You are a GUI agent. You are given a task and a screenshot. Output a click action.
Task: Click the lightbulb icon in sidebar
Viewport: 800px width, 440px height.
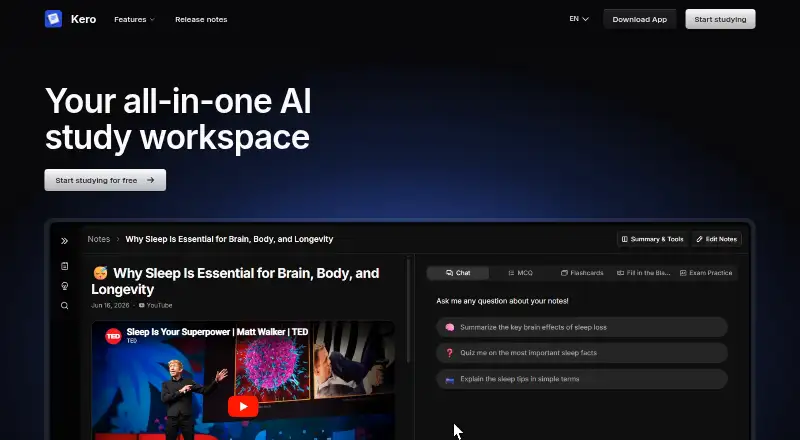64,286
